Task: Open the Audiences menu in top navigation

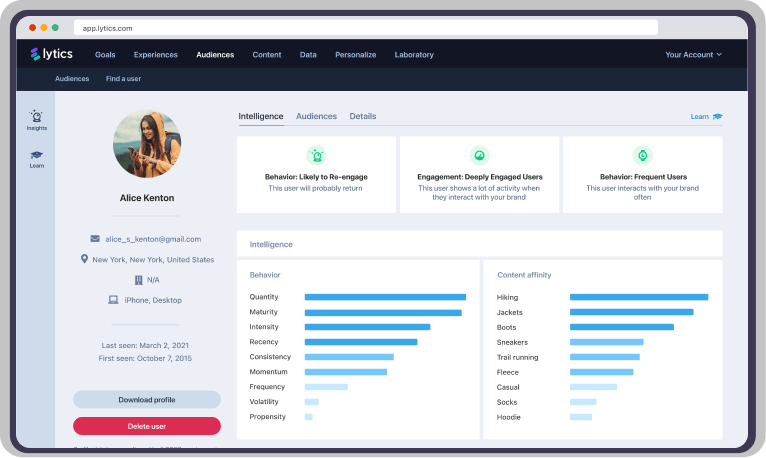Action: [x=215, y=54]
